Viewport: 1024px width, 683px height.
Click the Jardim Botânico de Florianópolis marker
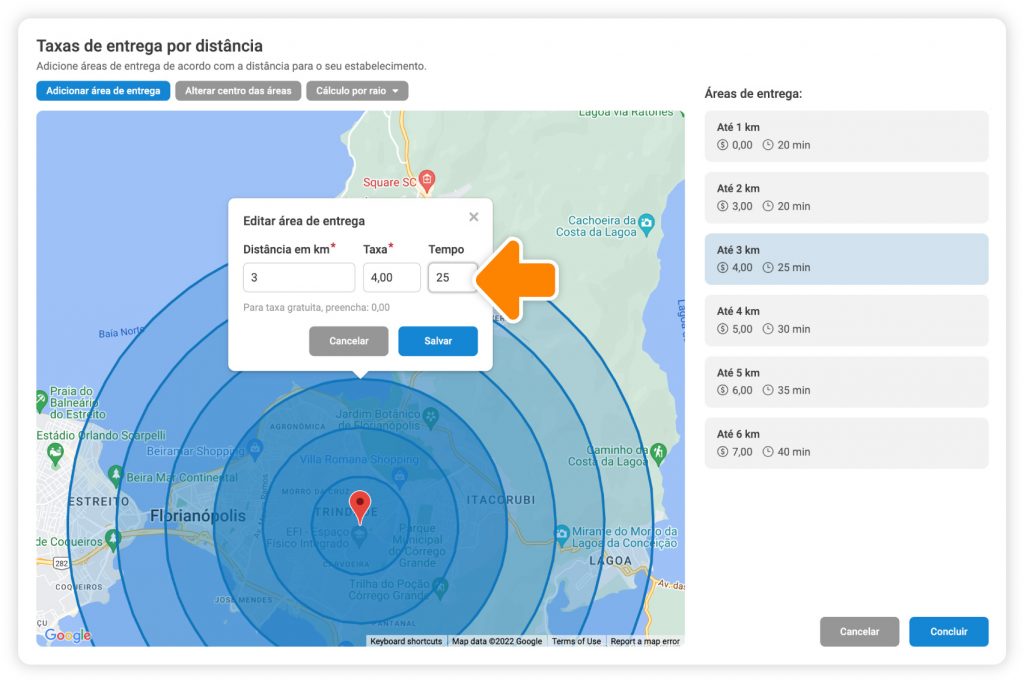coord(430,417)
